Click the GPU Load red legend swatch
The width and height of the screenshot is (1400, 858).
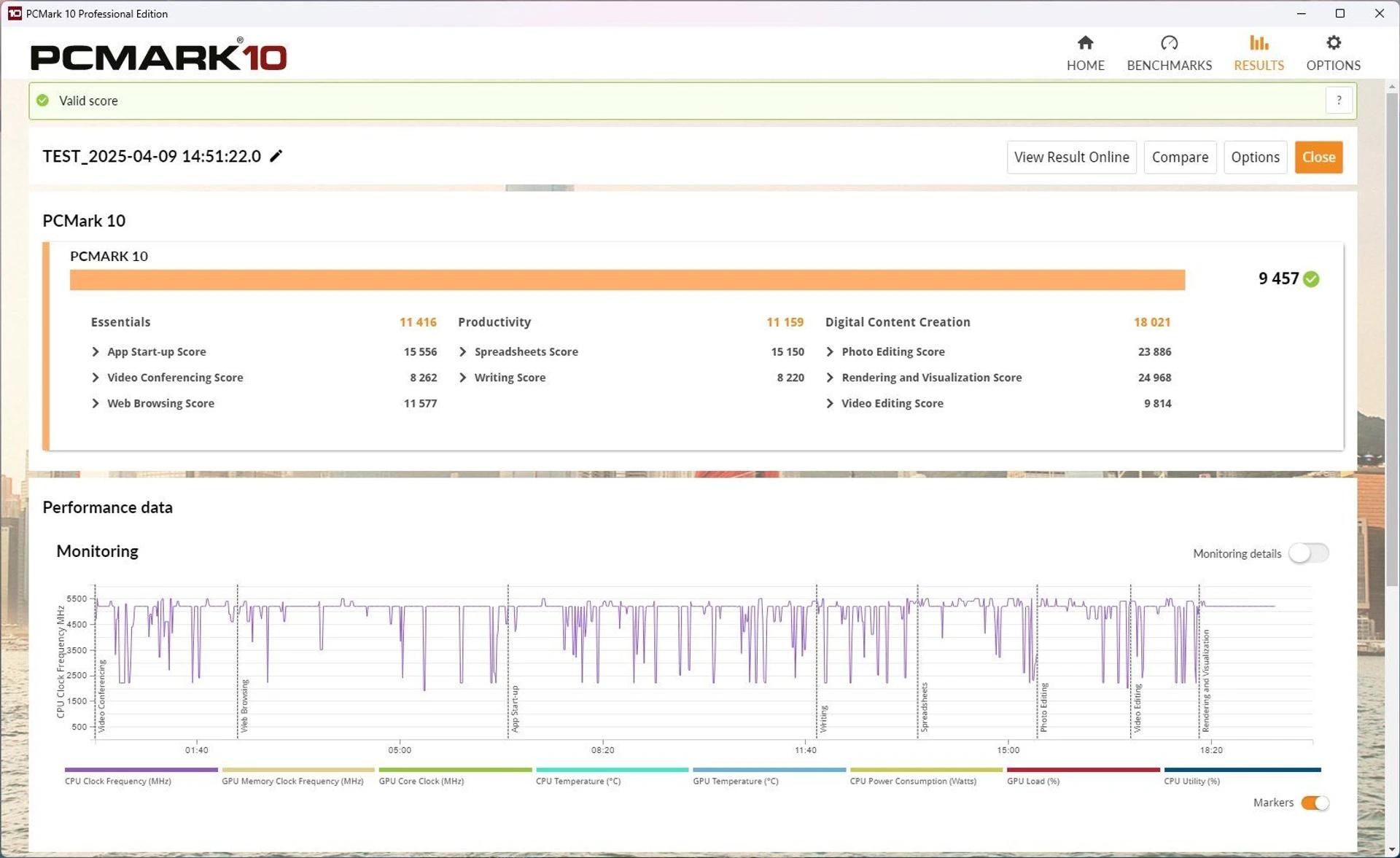(x=1083, y=770)
